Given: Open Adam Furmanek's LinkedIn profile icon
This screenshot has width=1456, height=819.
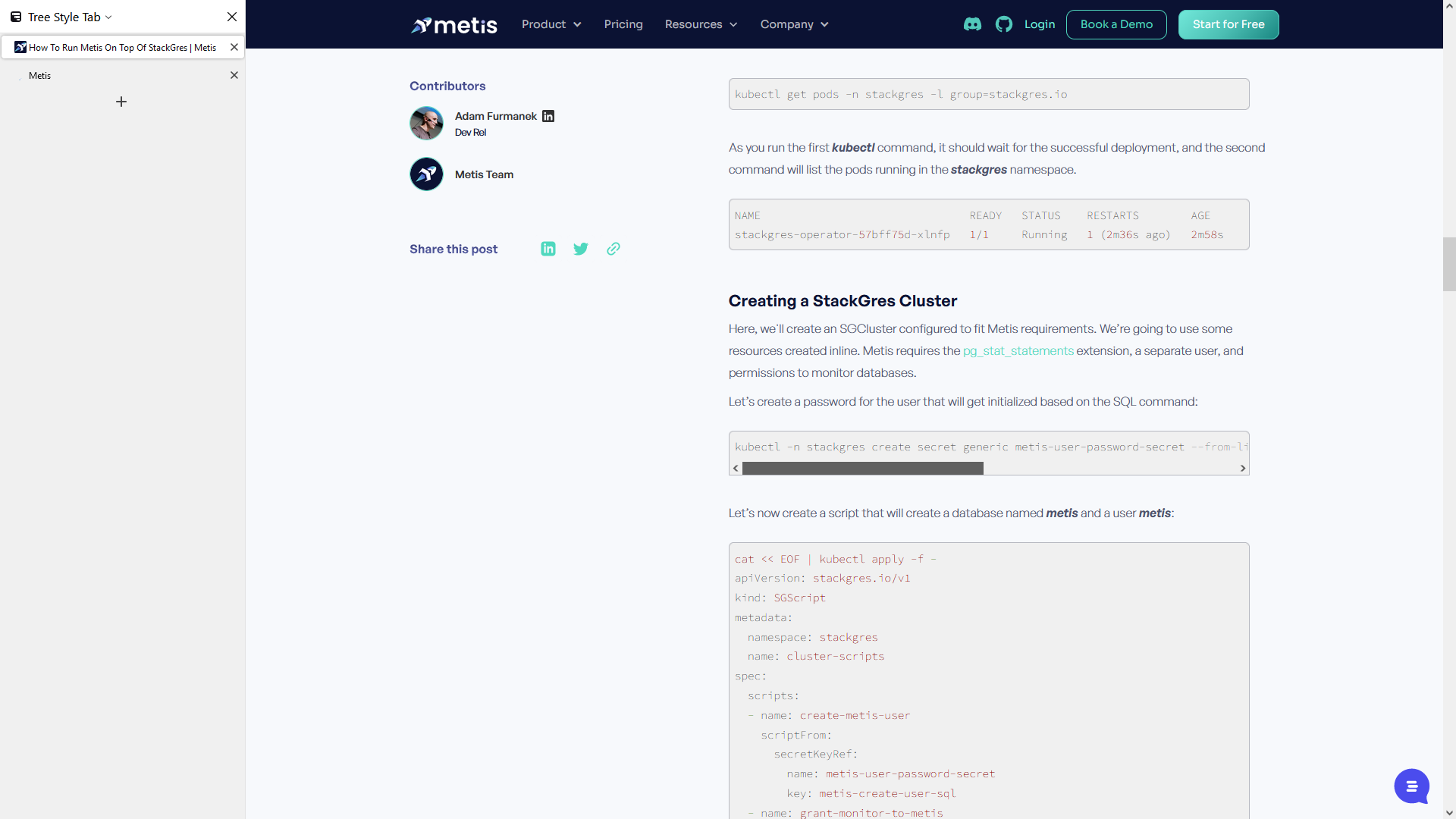Looking at the screenshot, I should (548, 116).
